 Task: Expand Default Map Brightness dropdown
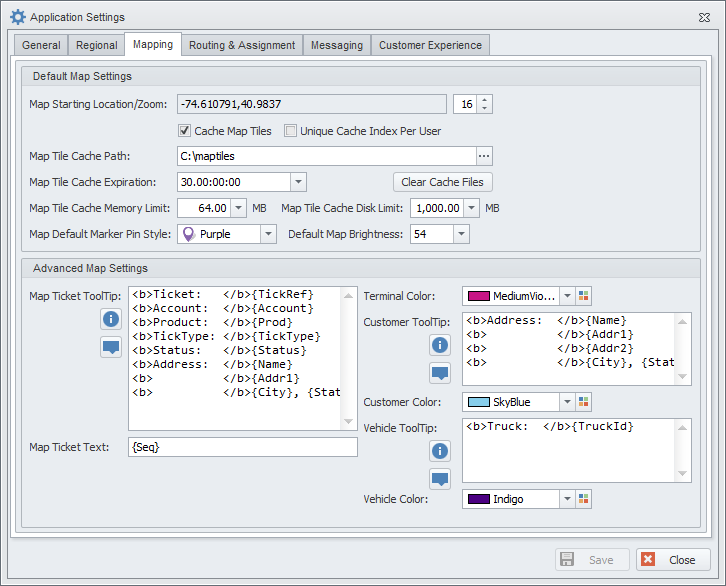coord(461,234)
